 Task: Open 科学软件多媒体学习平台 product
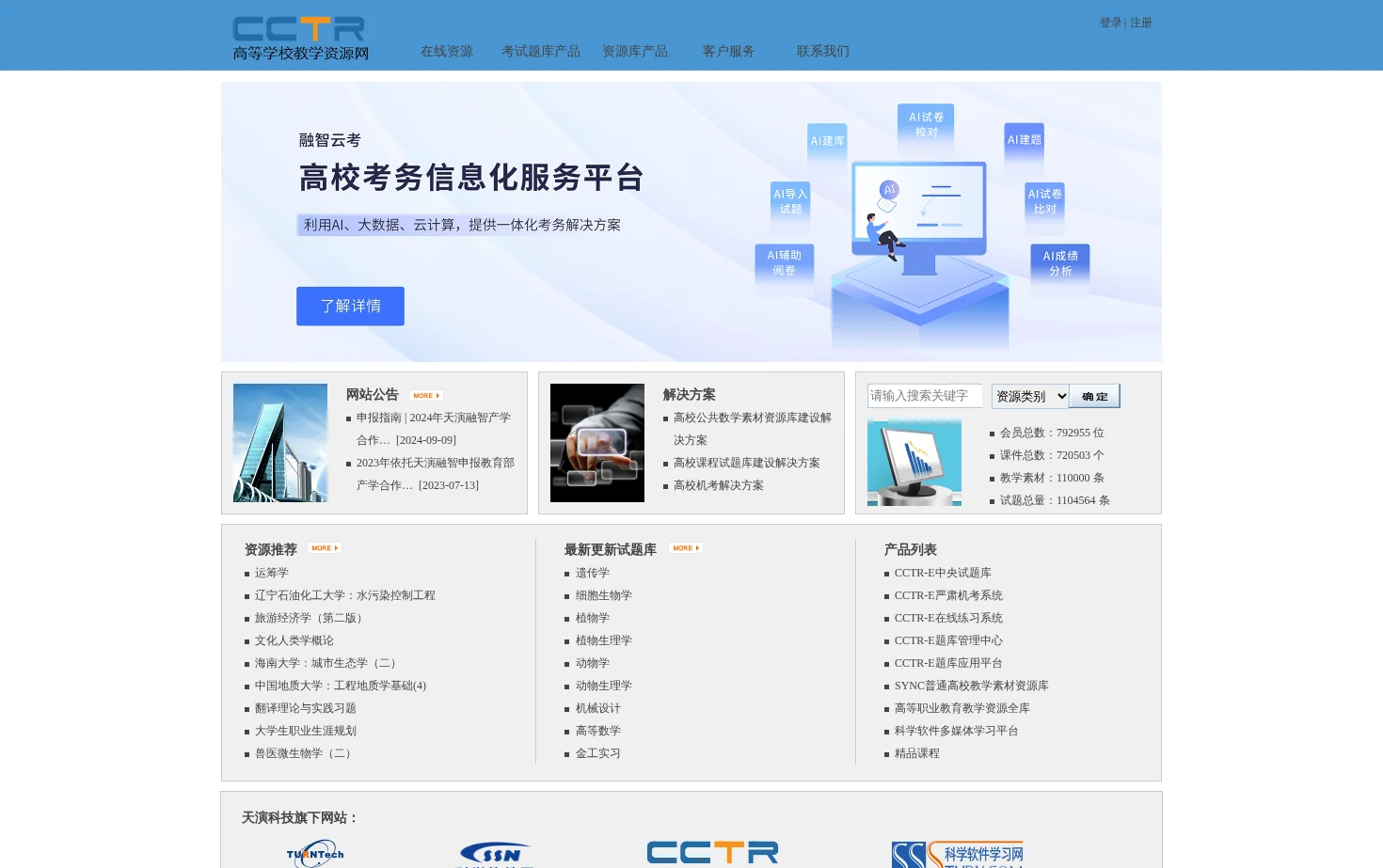pyautogui.click(x=957, y=731)
